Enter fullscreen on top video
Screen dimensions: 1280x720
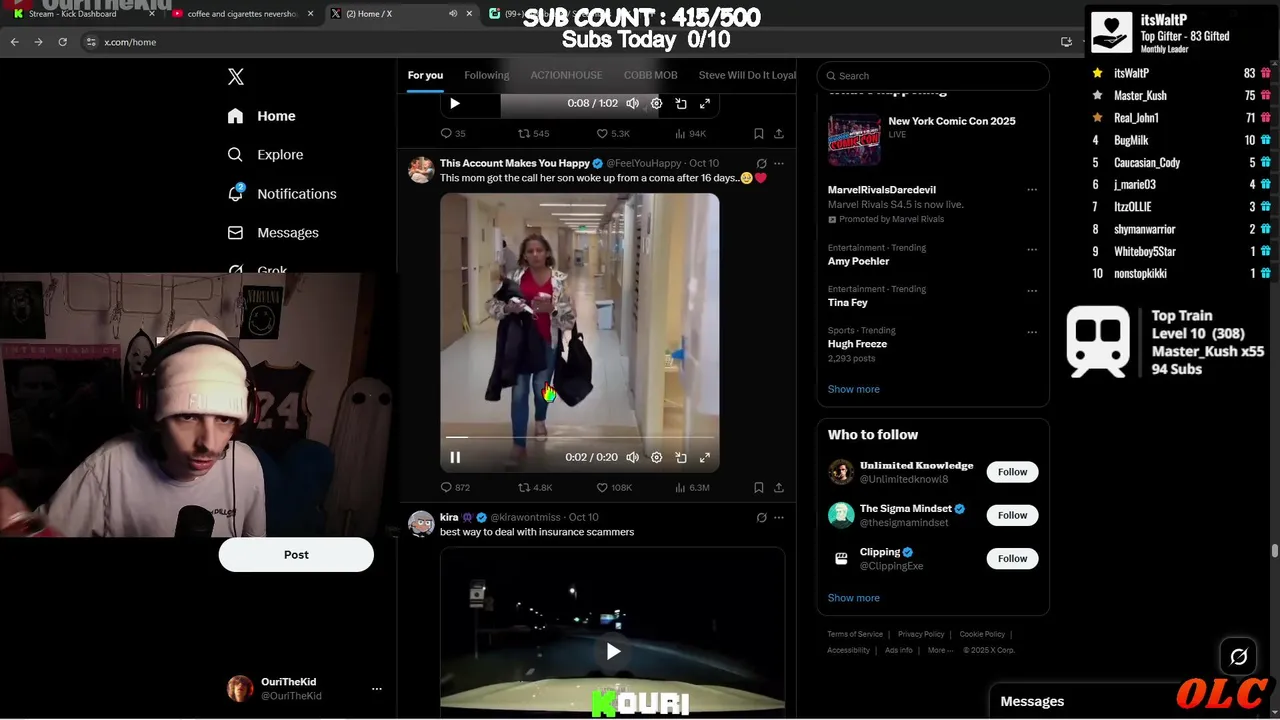[705, 103]
